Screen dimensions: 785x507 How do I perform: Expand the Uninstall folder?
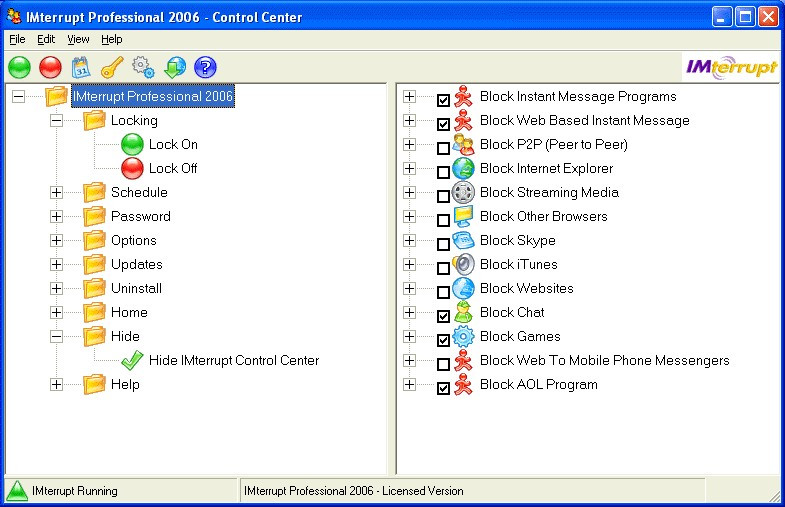tap(57, 288)
